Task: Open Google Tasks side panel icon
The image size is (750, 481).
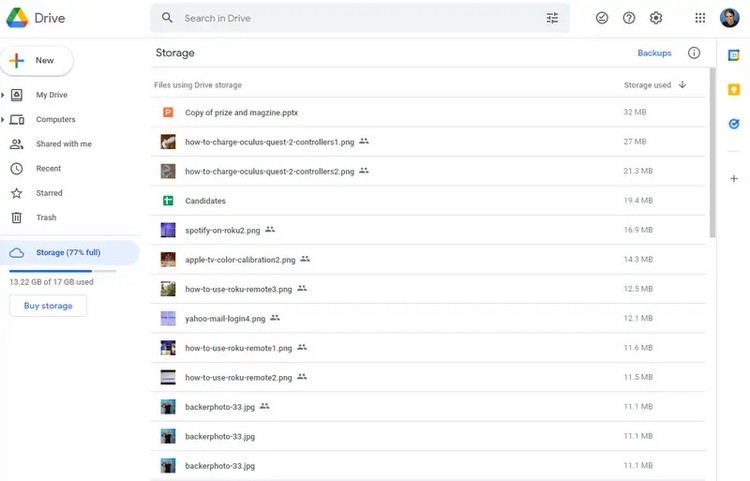Action: point(734,124)
